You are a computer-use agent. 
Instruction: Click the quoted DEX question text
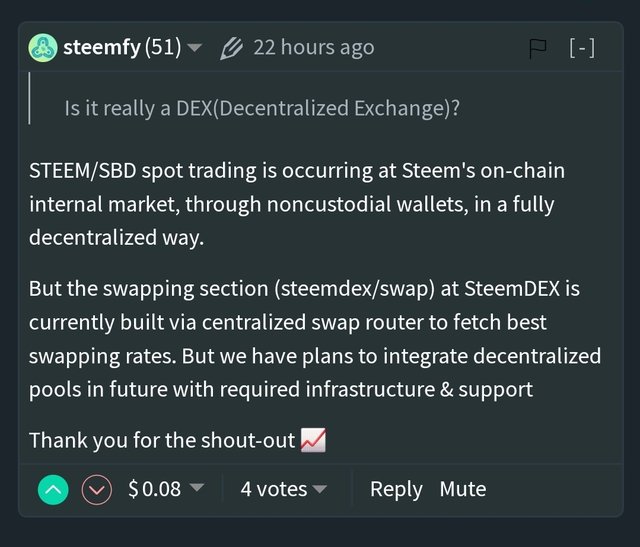(x=262, y=107)
